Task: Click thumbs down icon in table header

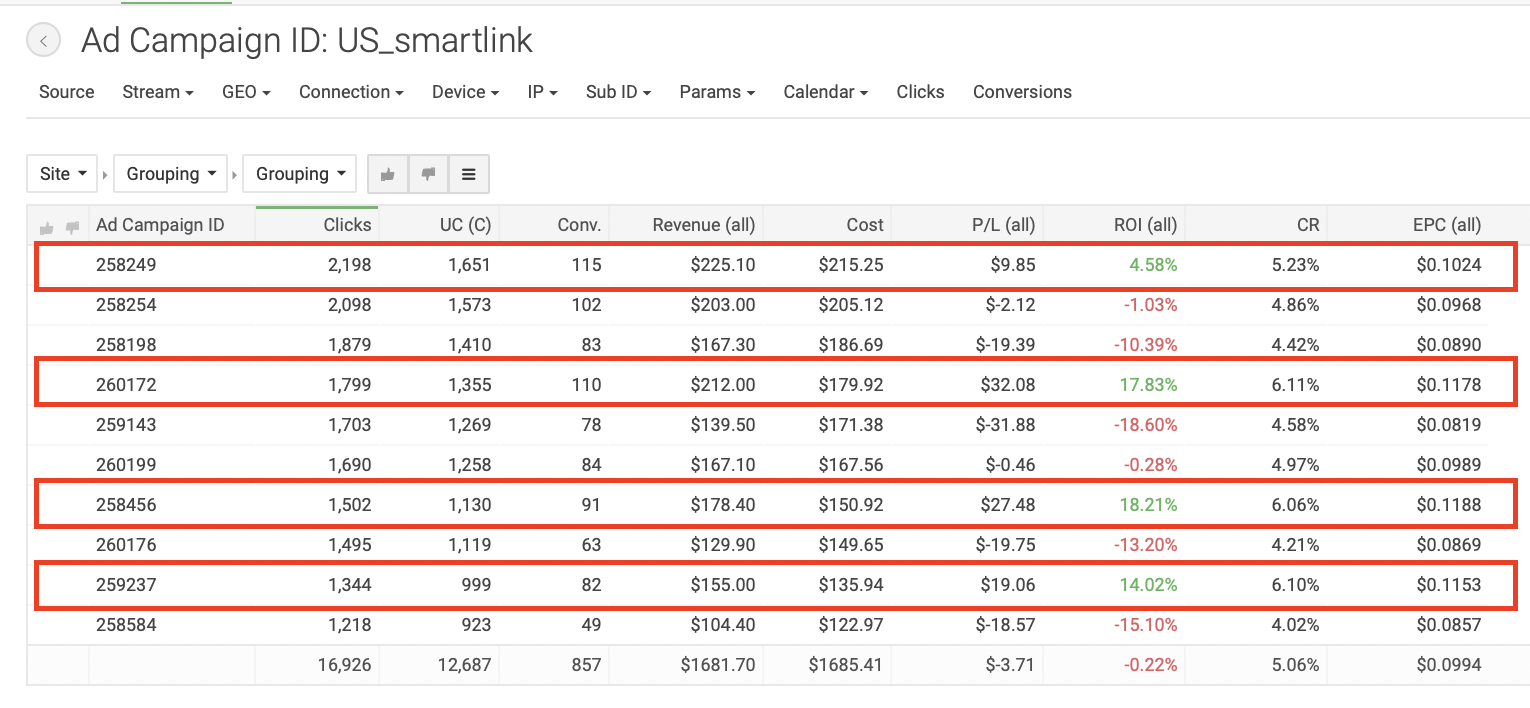Action: [72, 227]
